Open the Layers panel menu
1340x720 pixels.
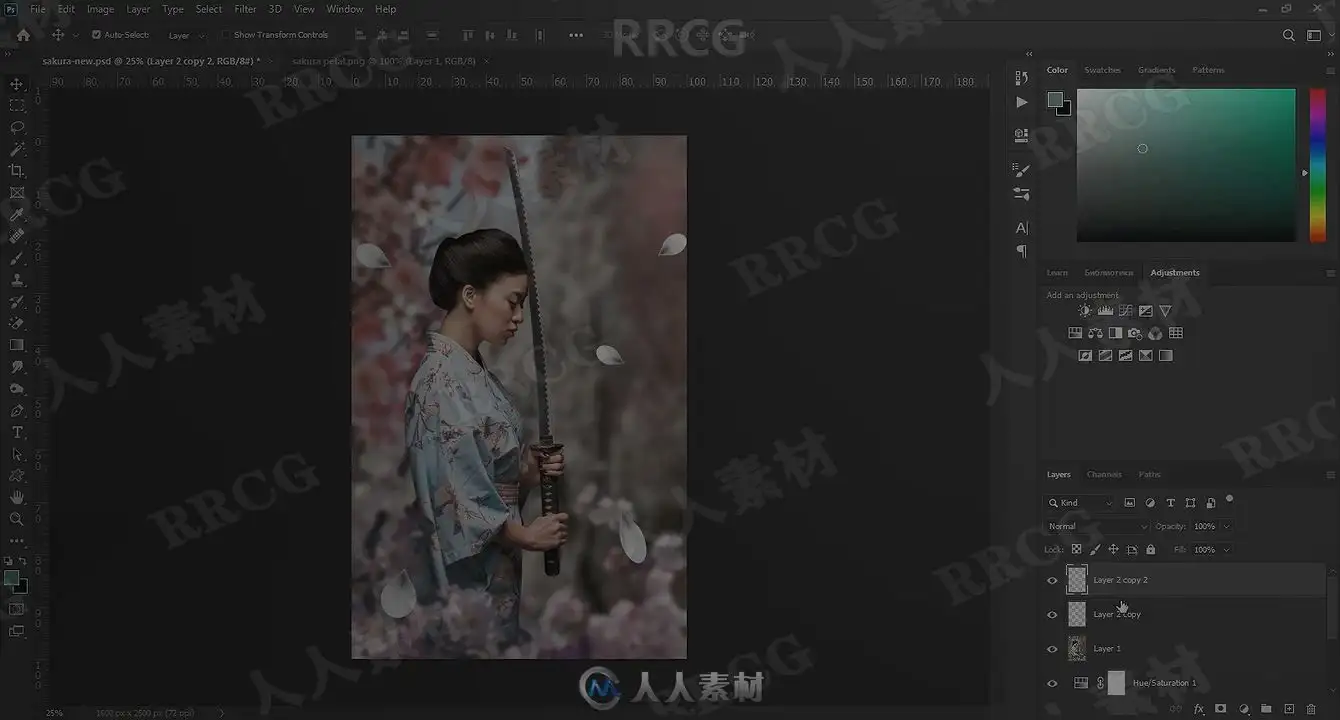pos(1330,475)
